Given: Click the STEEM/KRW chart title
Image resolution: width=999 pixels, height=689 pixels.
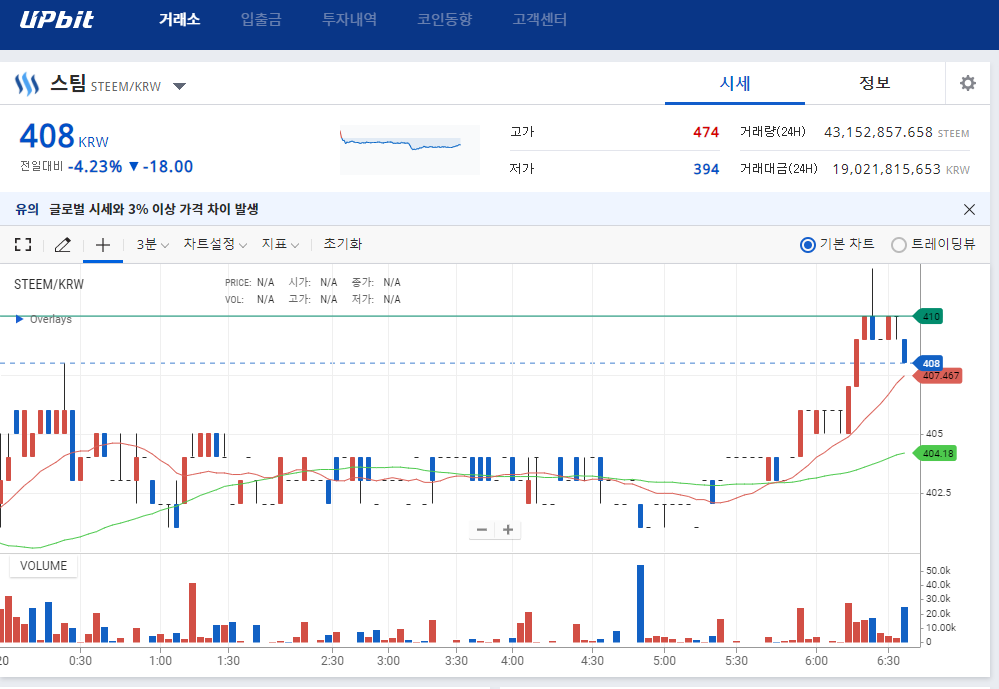Looking at the screenshot, I should [49, 284].
